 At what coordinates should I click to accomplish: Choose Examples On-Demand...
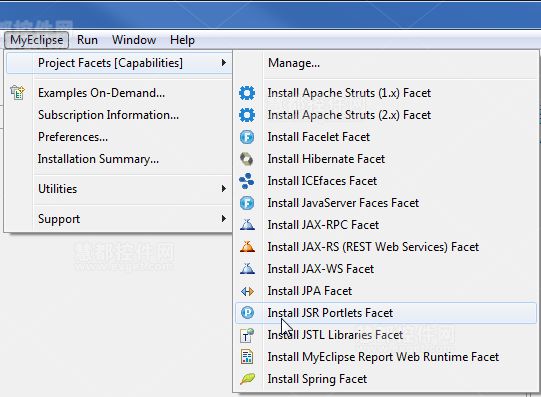pyautogui.click(x=119, y=93)
